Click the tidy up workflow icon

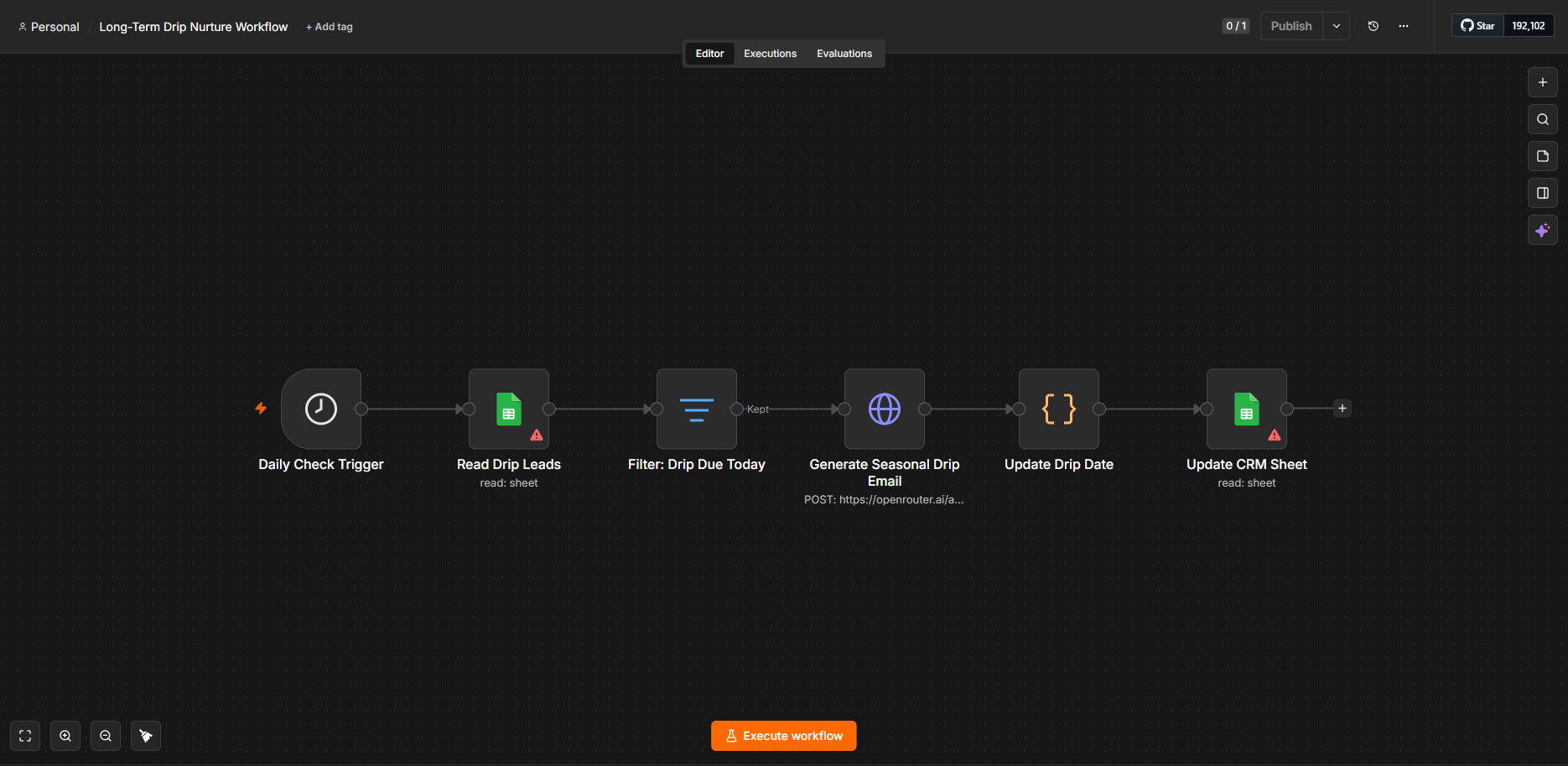tap(146, 736)
